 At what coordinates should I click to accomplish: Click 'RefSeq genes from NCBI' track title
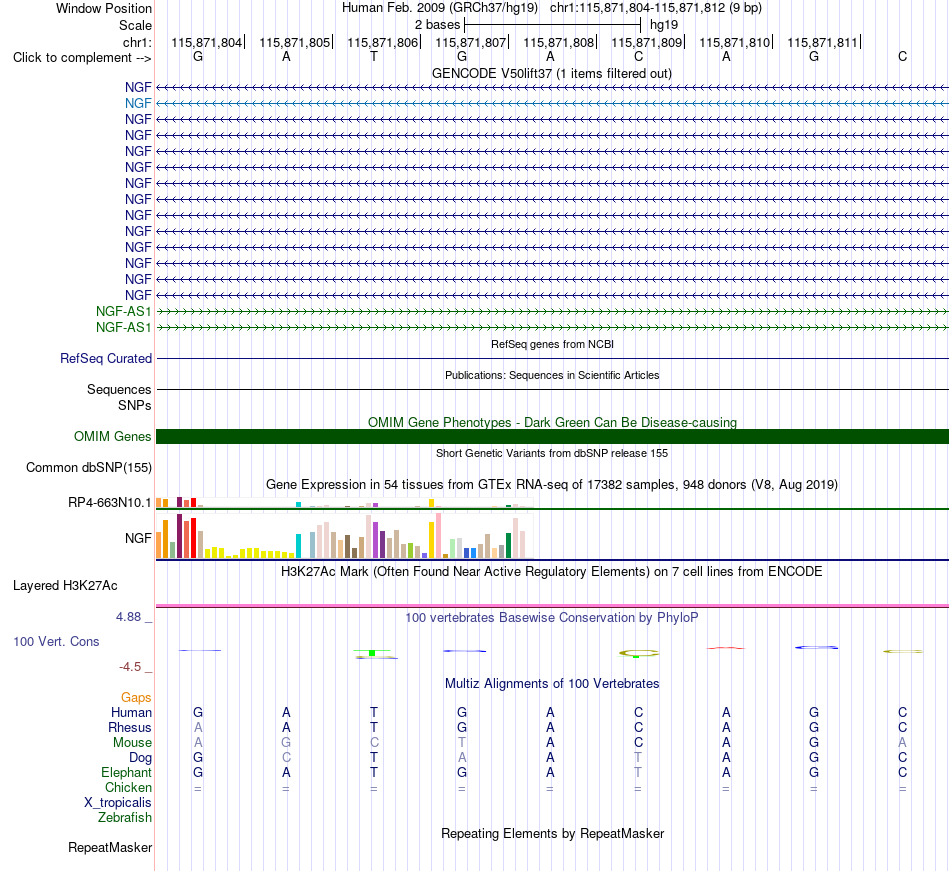click(x=552, y=344)
